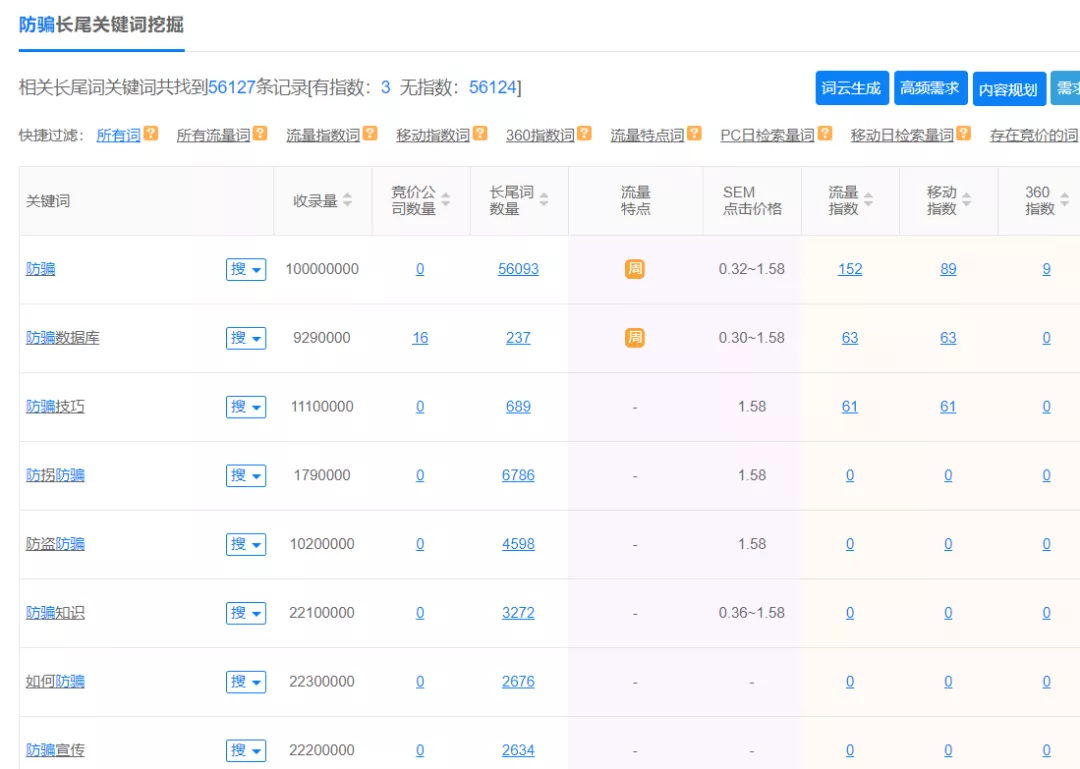Open the 防骗知识 keyword link
1080x769 pixels.
(x=55, y=613)
